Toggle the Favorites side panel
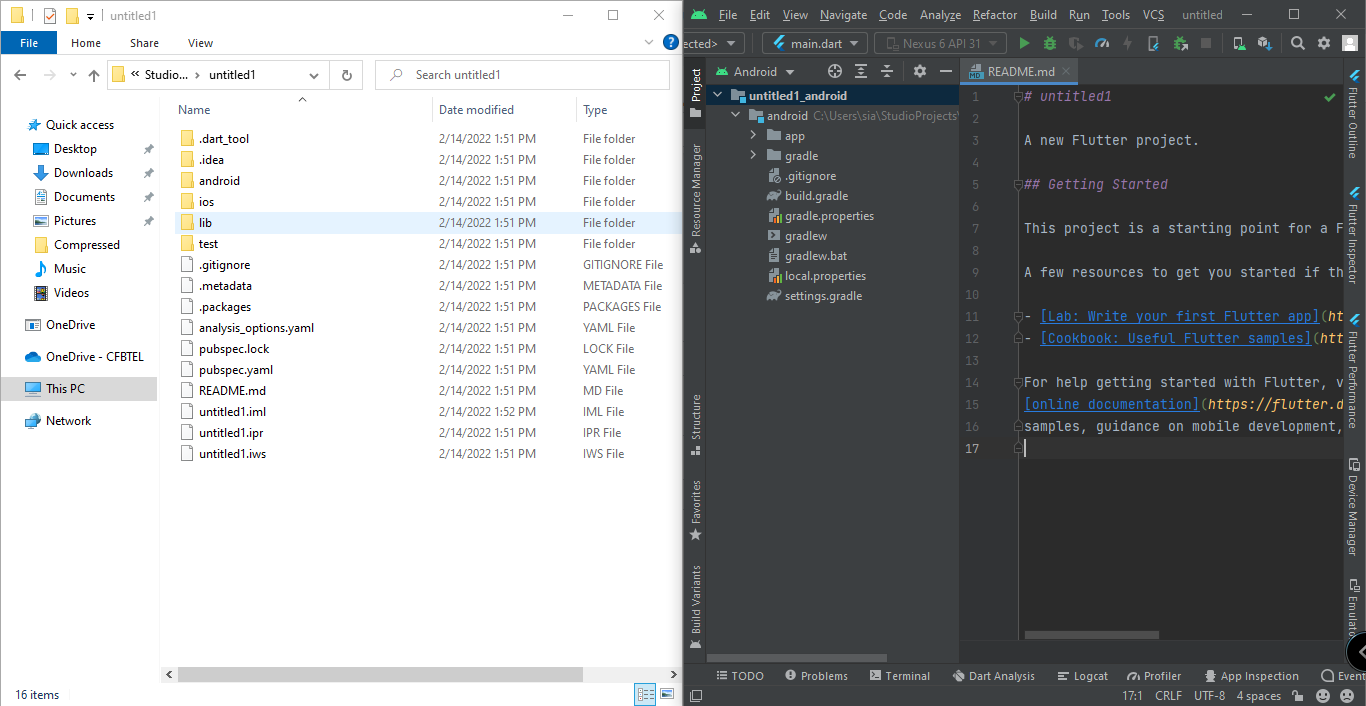 [696, 510]
